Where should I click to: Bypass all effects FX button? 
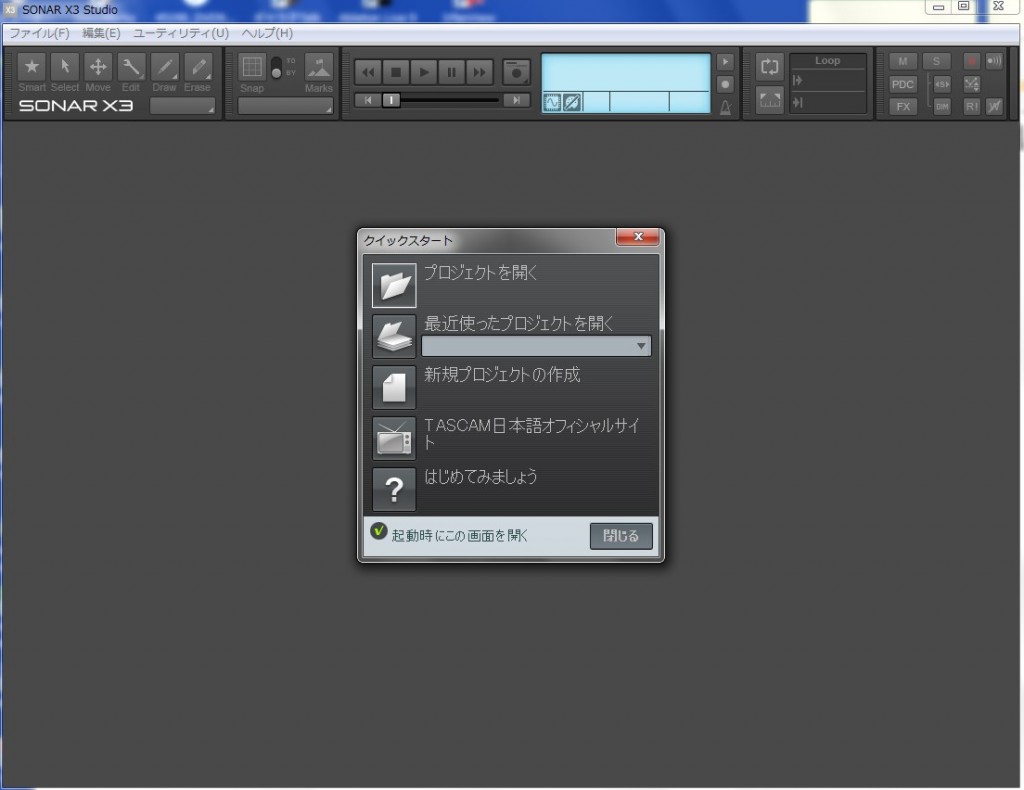(x=903, y=106)
